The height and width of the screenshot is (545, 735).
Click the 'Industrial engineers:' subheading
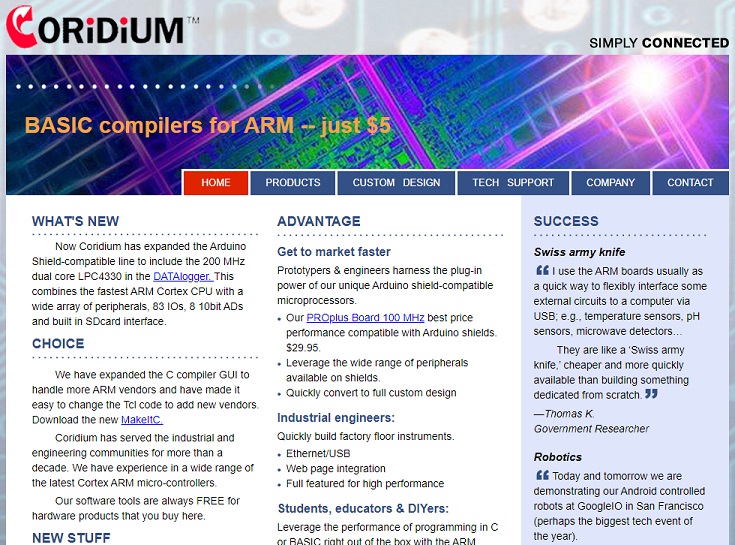click(336, 417)
